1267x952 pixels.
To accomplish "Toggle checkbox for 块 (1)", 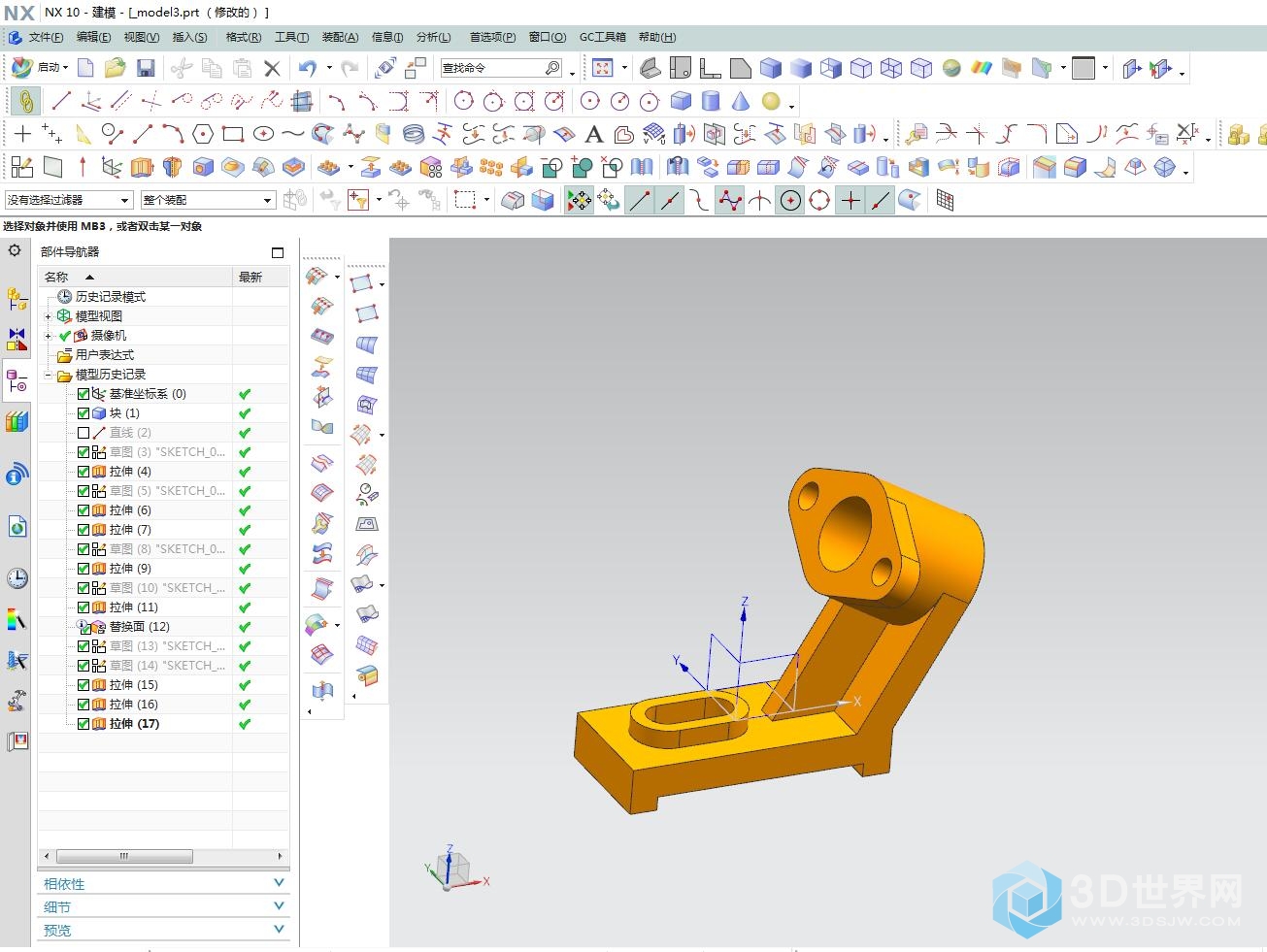I will pos(83,413).
